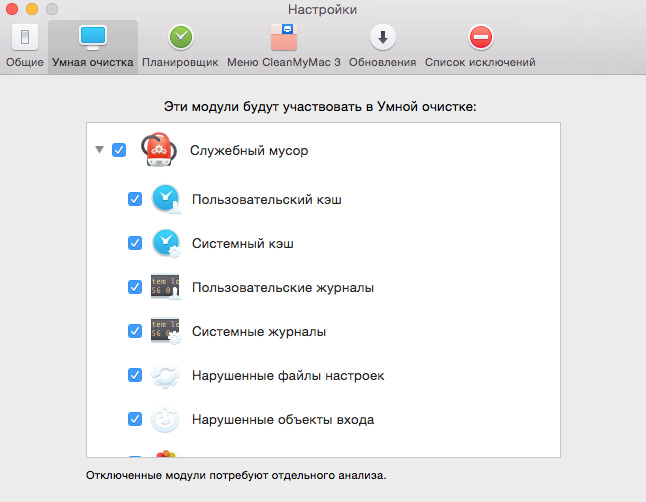Open the Планировщик green checkmark icon

[x=181, y=37]
